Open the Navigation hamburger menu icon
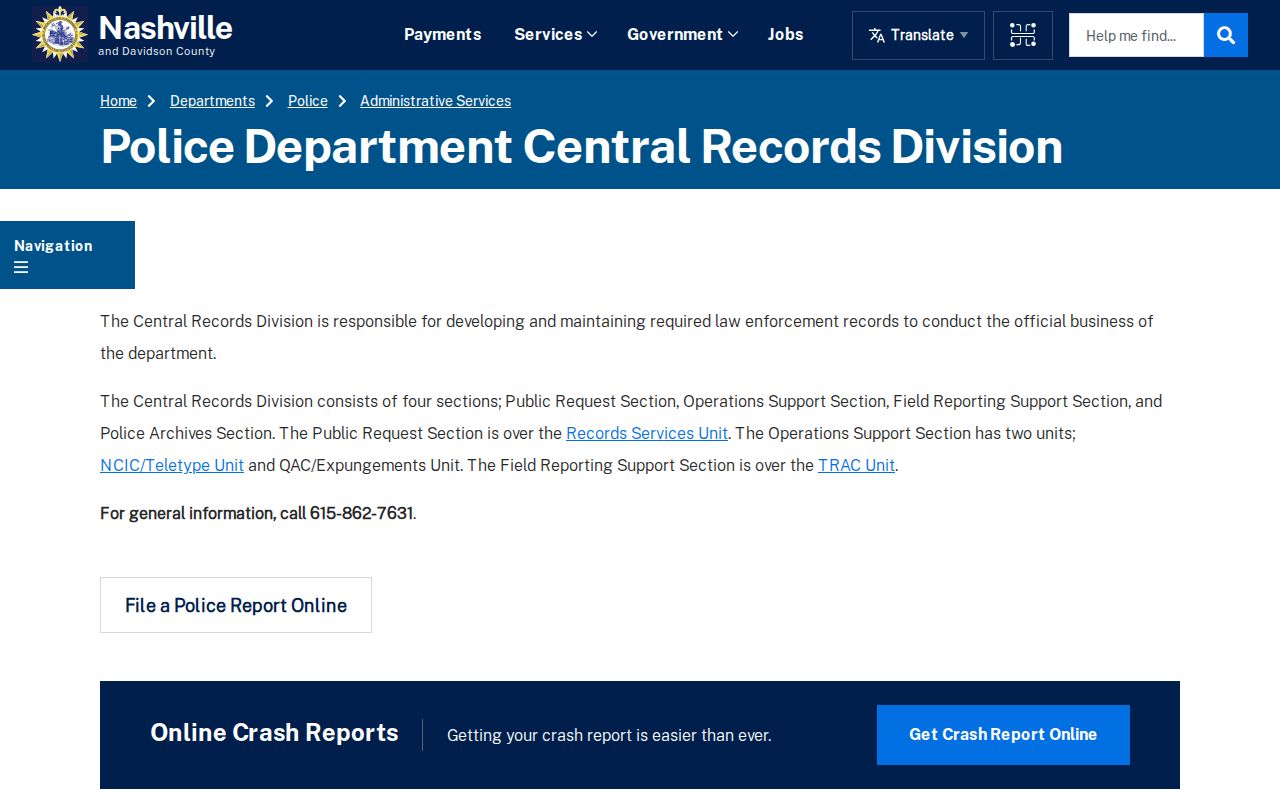This screenshot has width=1280, height=800. click(x=21, y=268)
